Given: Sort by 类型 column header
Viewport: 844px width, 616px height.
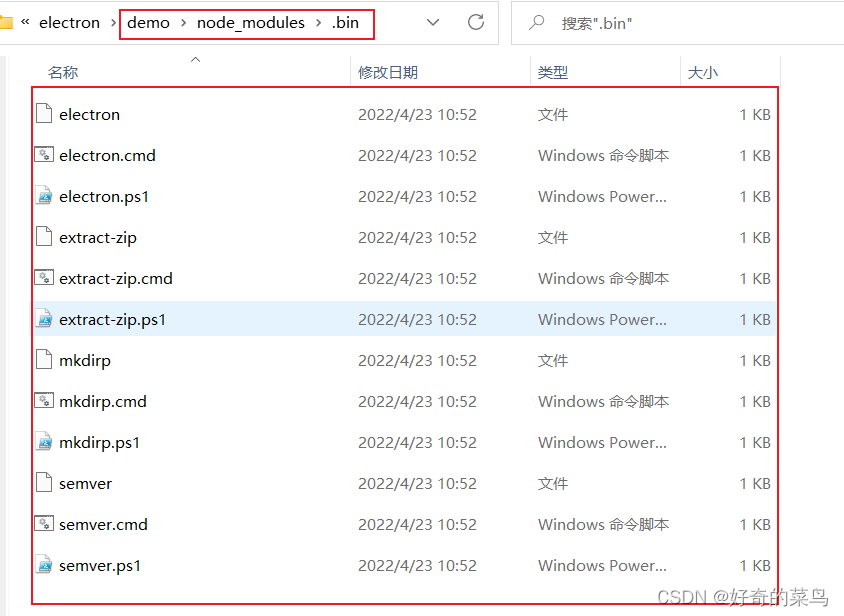Looking at the screenshot, I should click(x=553, y=72).
